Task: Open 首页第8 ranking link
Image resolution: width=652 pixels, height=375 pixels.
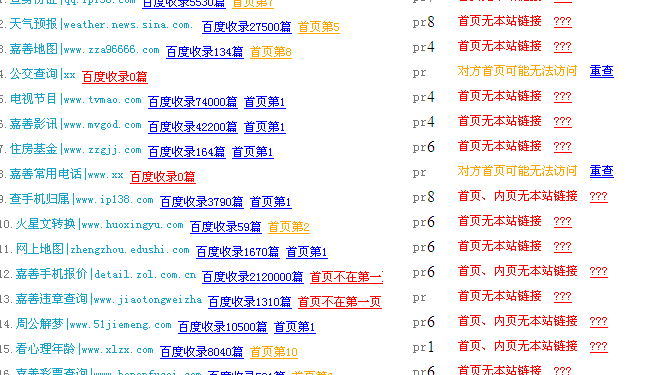Action: (x=271, y=52)
